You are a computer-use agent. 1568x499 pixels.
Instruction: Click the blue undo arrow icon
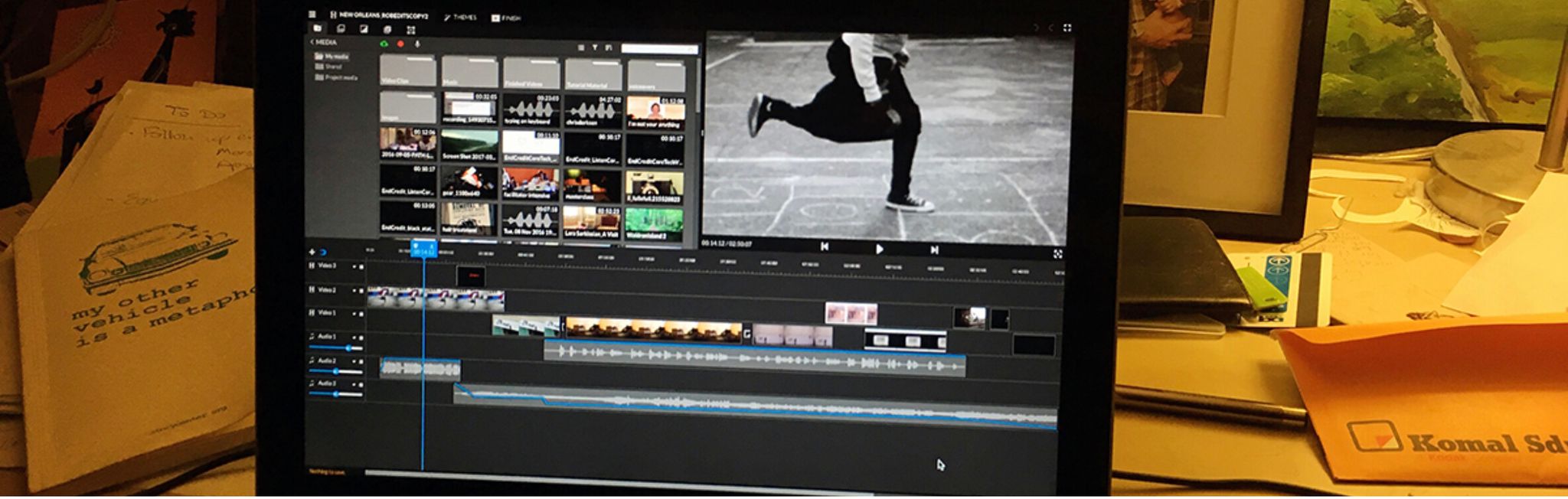click(323, 252)
